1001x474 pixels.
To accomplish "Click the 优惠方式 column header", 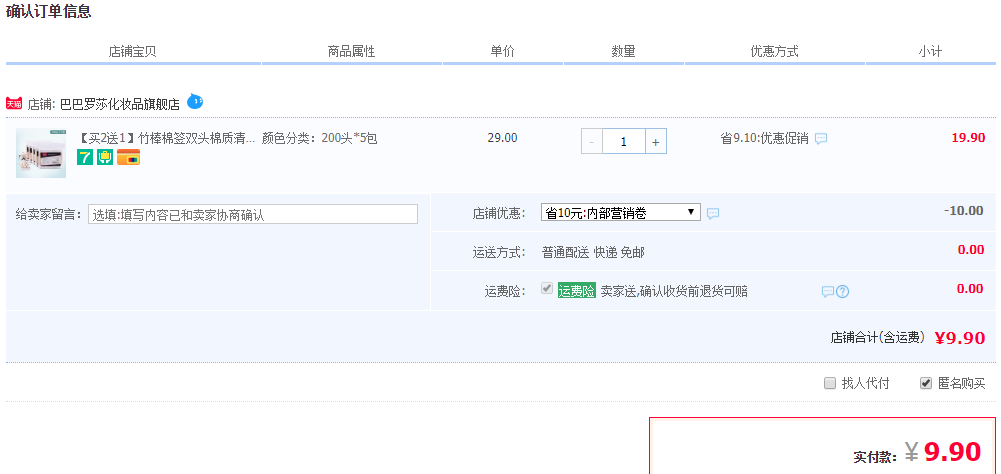I will pos(774,52).
